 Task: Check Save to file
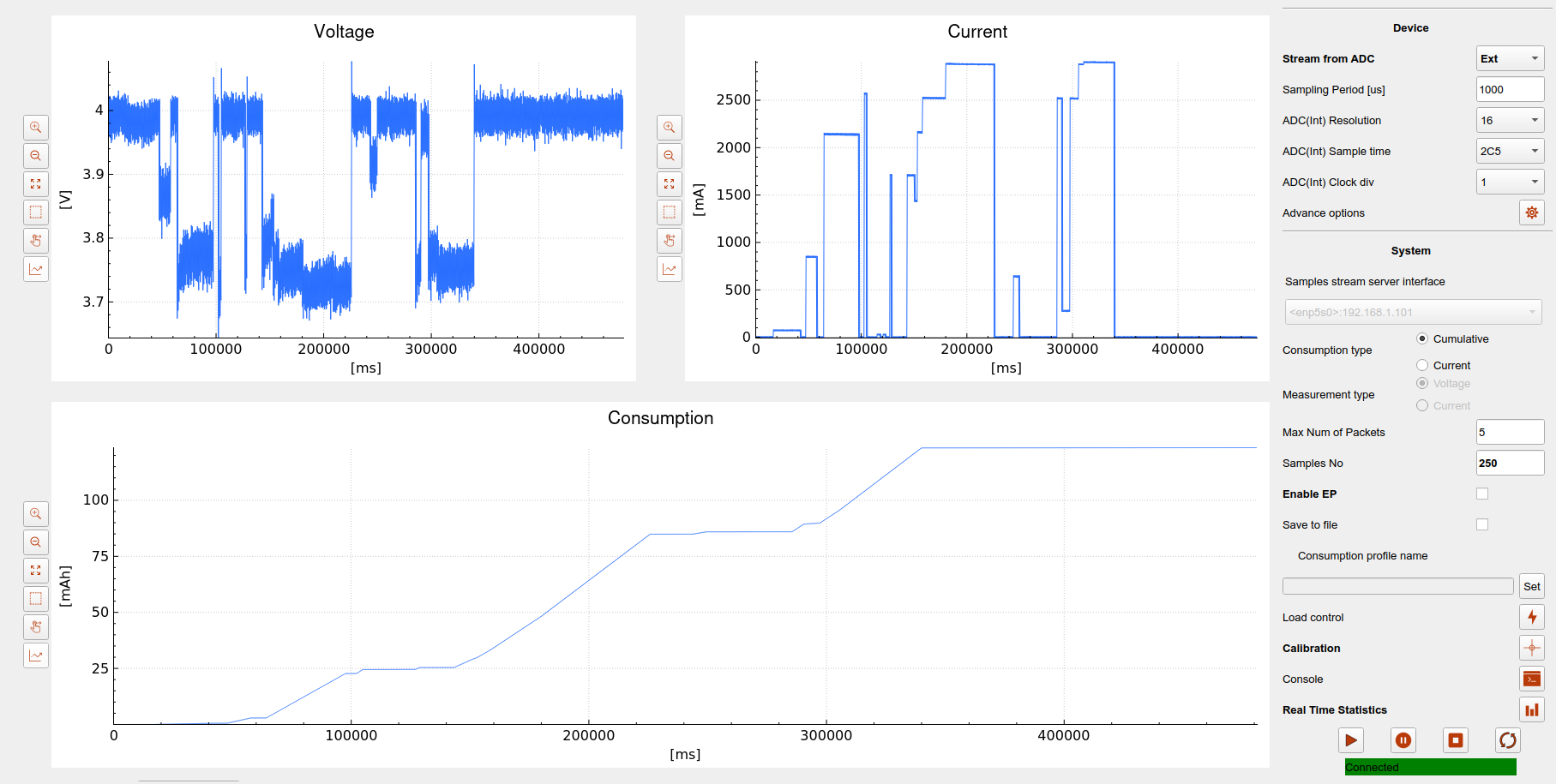click(x=1482, y=524)
